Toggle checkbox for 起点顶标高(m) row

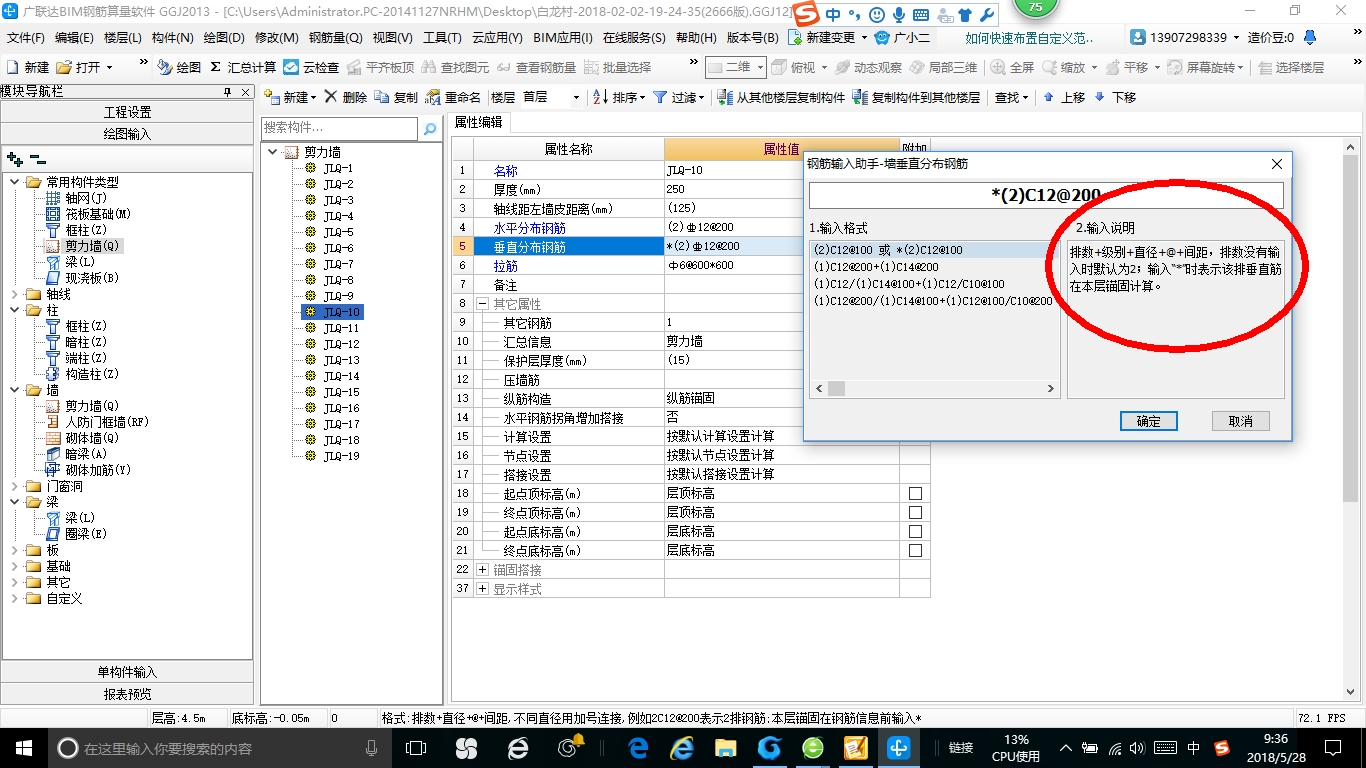pyautogui.click(x=915, y=493)
